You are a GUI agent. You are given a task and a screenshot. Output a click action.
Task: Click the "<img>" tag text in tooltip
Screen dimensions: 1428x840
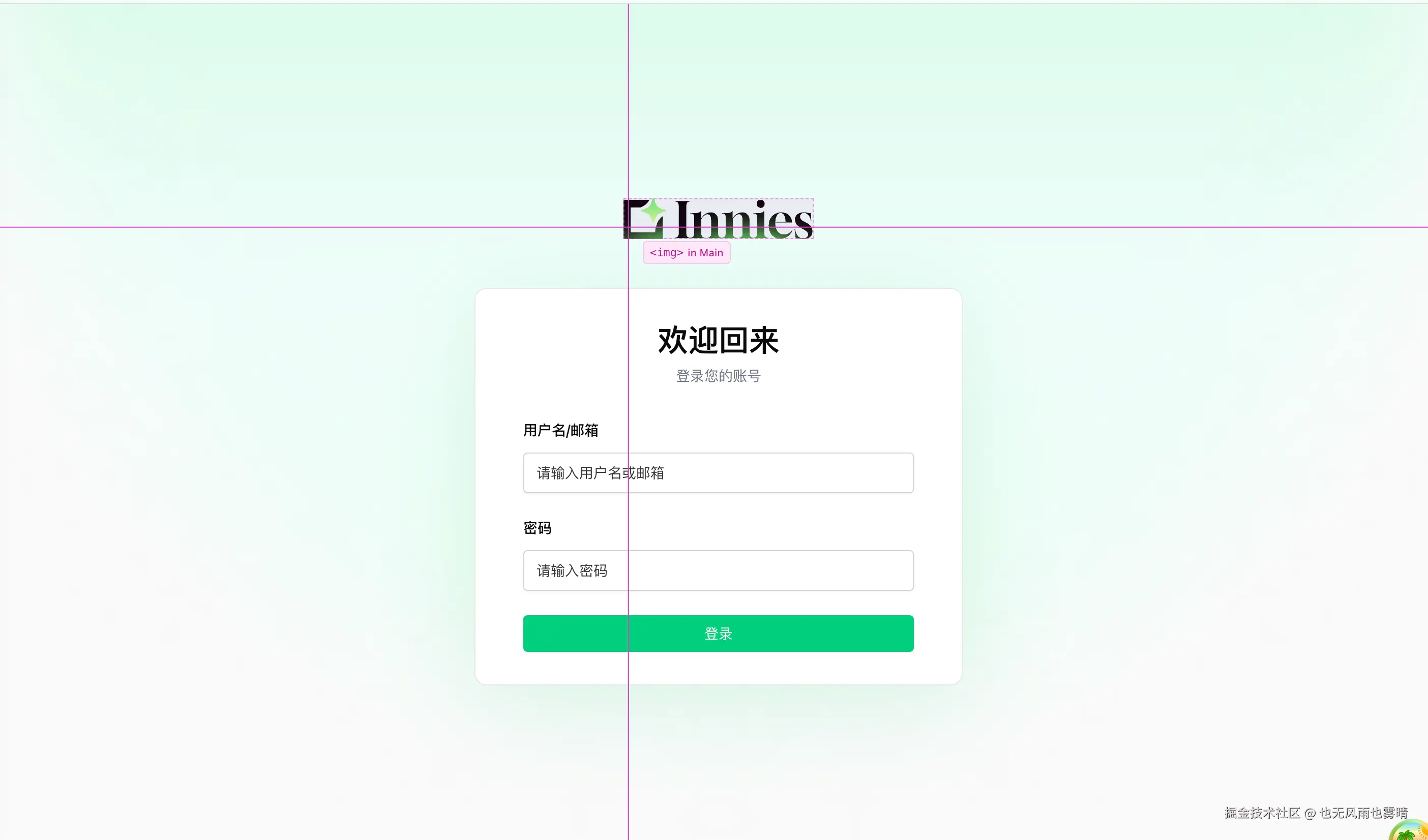point(666,253)
